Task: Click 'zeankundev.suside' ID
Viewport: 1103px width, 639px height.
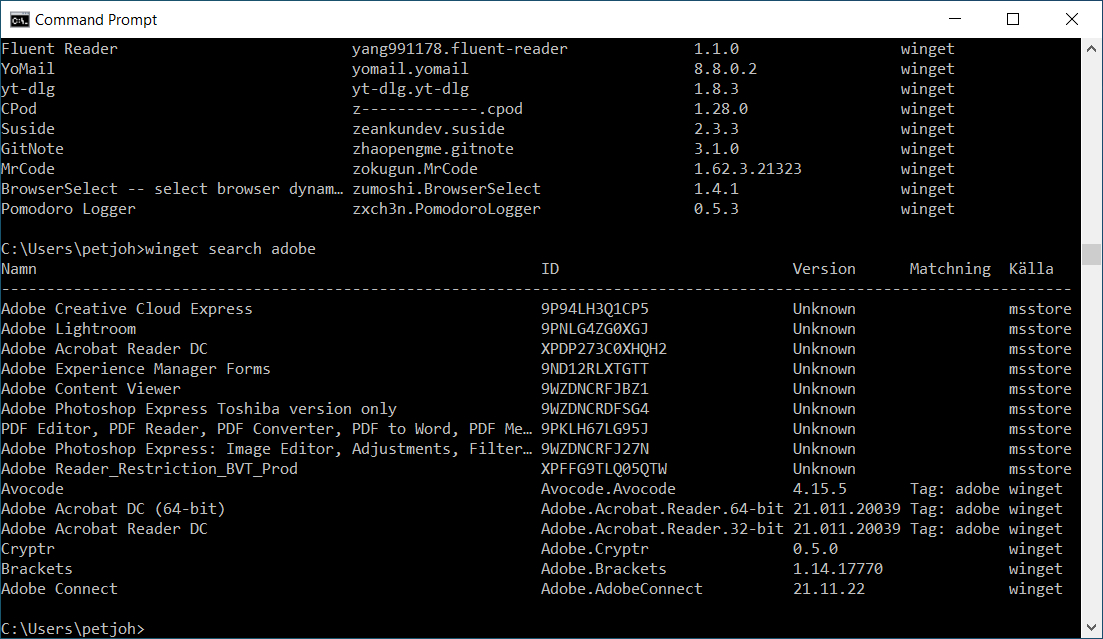Action: 428,129
